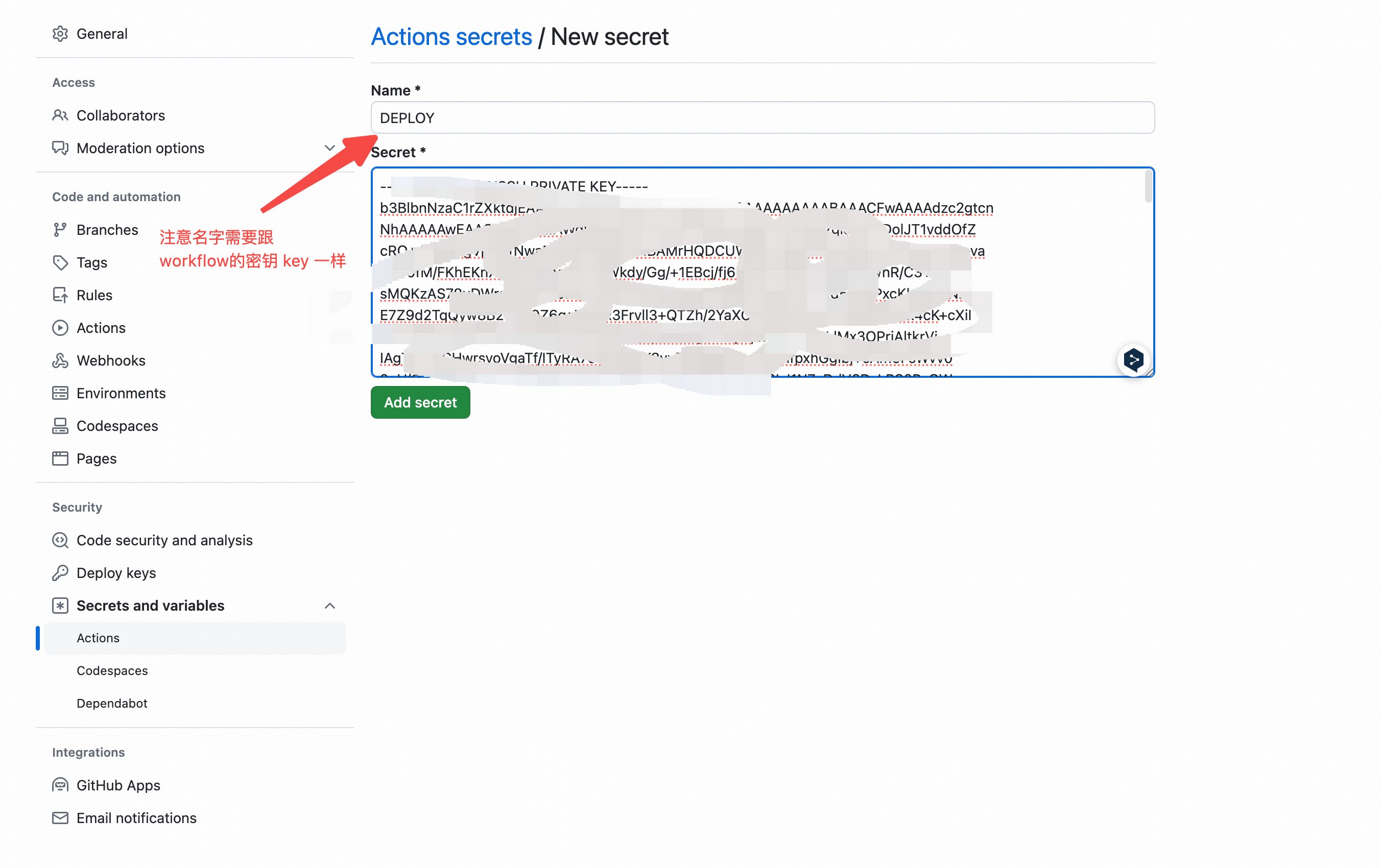
Task: Open the Dependabot secrets item
Action: click(x=112, y=704)
